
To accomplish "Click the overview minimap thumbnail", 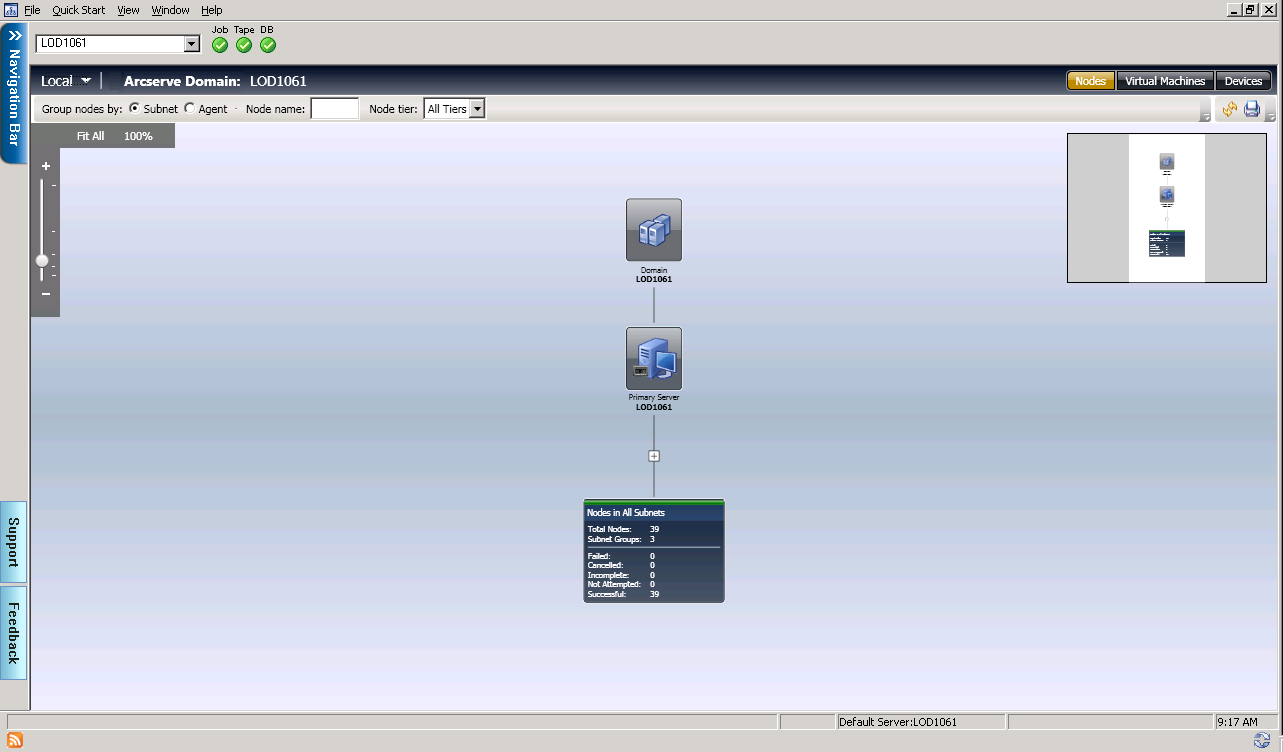I will click(1167, 208).
